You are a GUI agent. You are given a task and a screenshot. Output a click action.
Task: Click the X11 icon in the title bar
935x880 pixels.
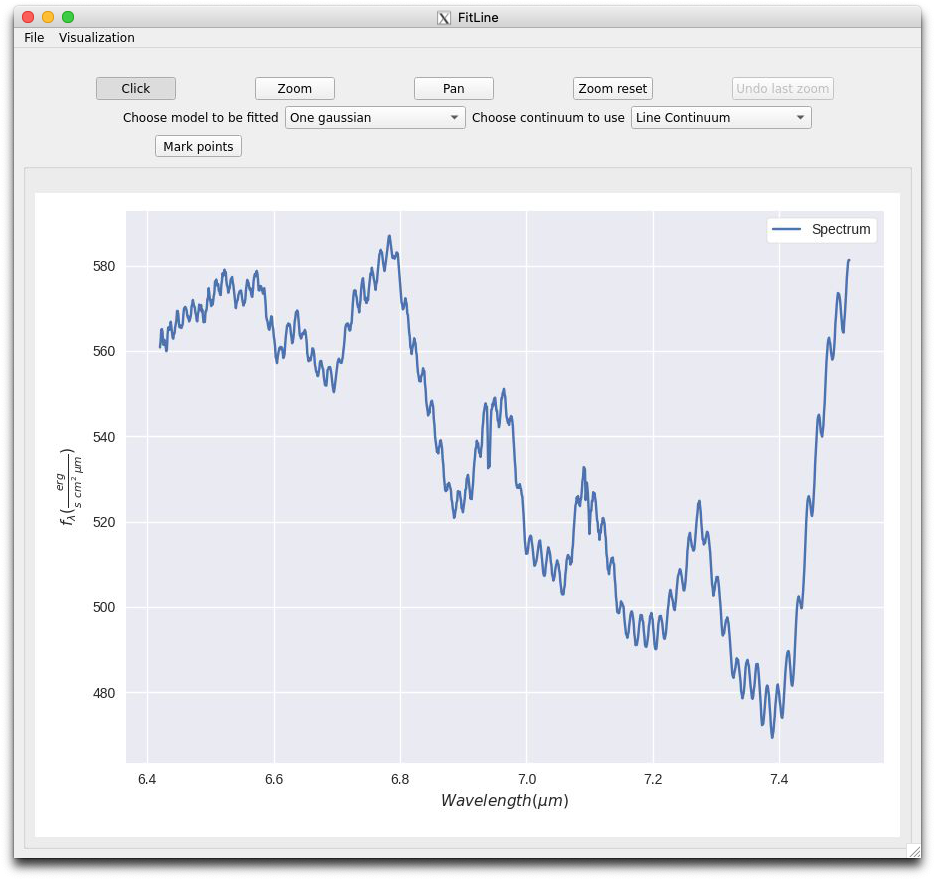(444, 18)
